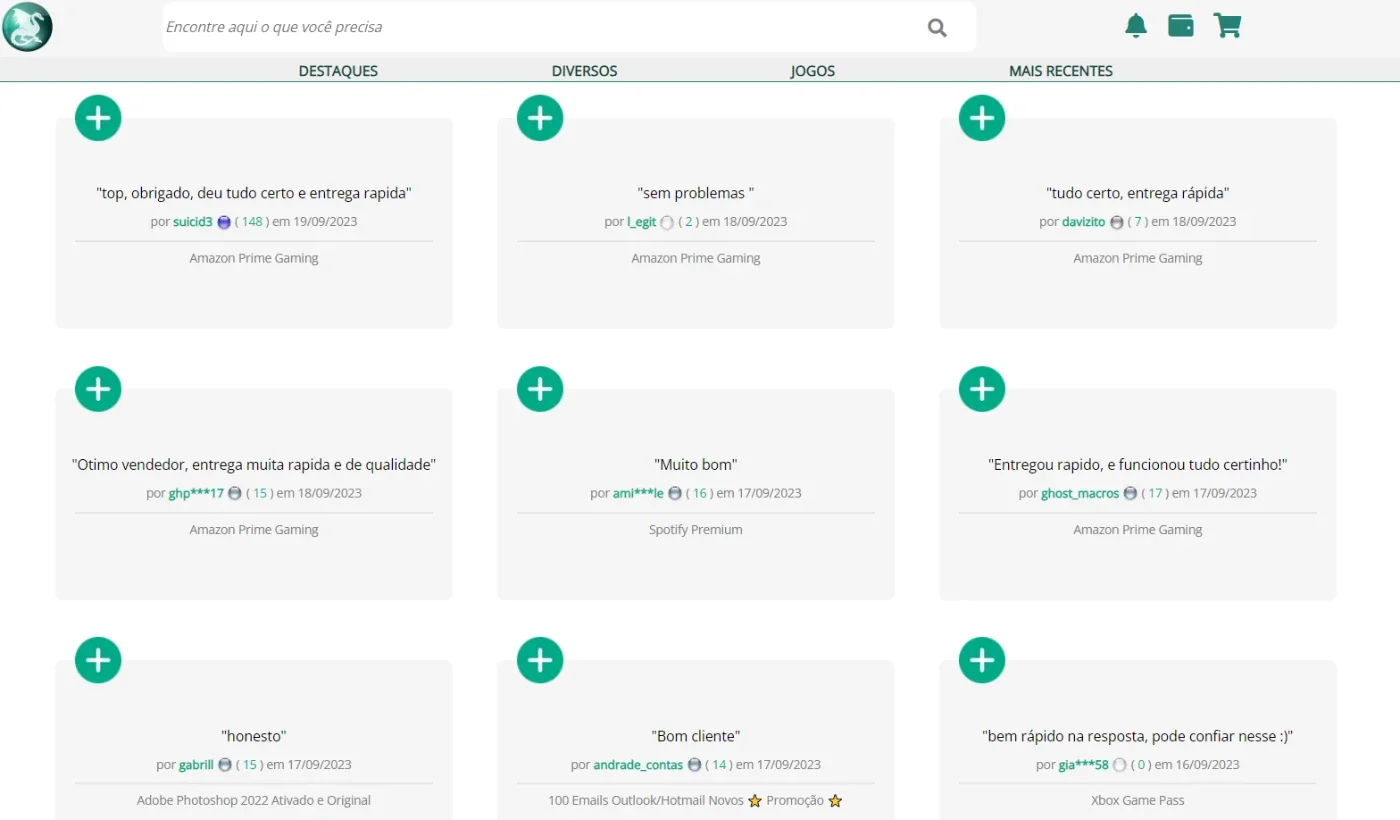
Task: Open Amazon Prime Gaming under davizito's review
Action: (1138, 258)
